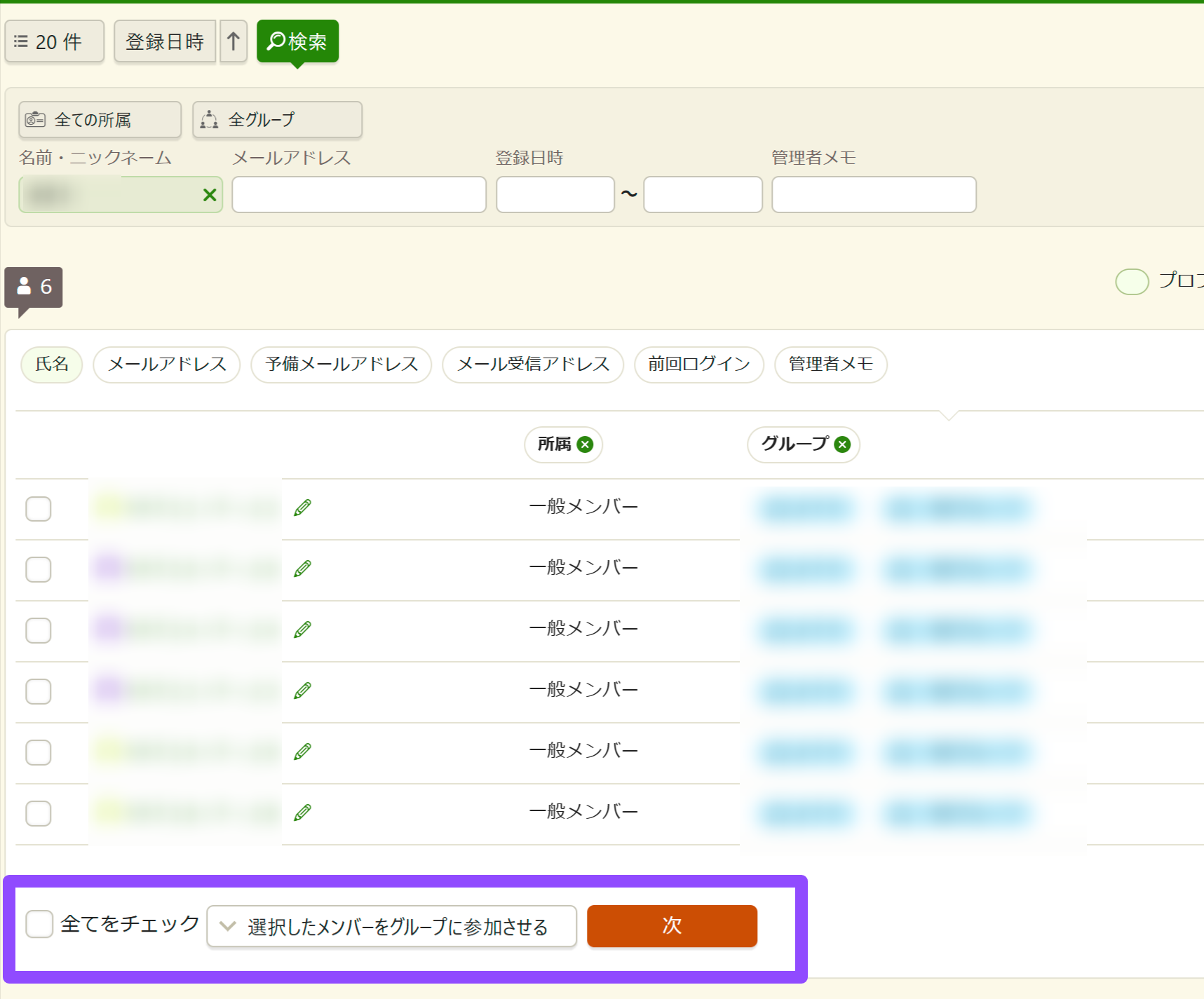
Task: Check the fifth member row checkbox
Action: 39,752
